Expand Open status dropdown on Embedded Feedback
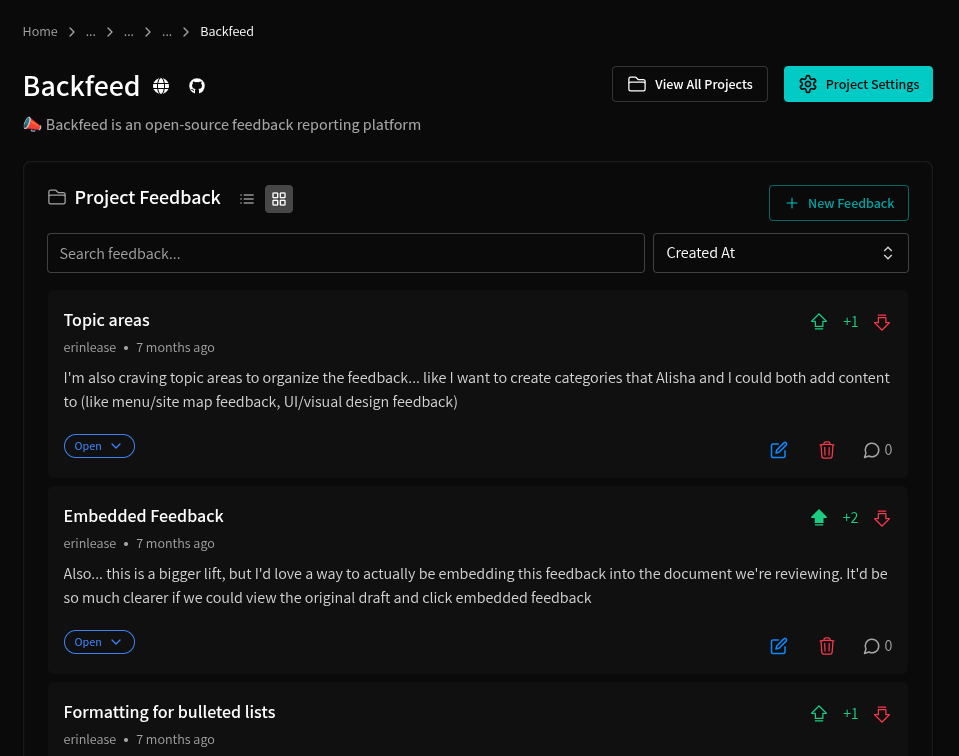The height and width of the screenshot is (756, 959). pos(99,642)
